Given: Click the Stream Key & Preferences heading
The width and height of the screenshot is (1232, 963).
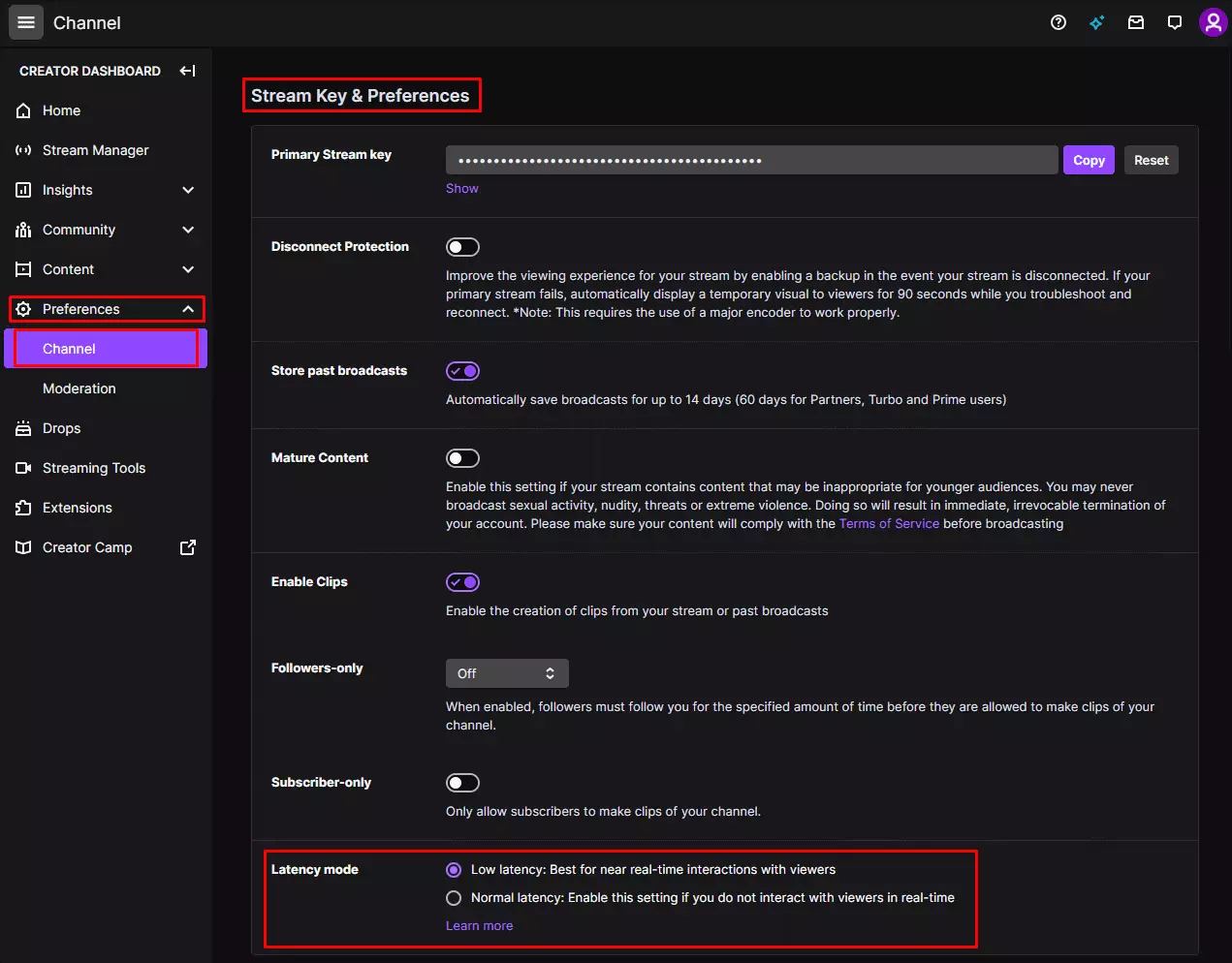Looking at the screenshot, I should [360, 96].
